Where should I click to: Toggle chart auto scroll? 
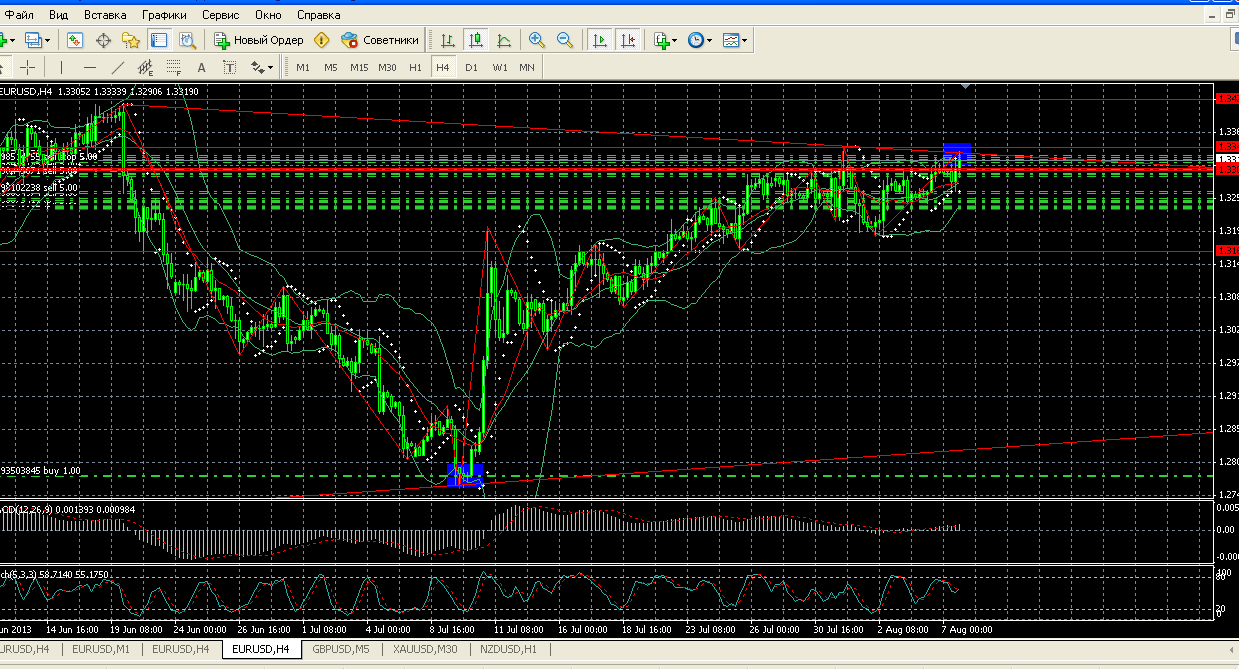(x=600, y=40)
